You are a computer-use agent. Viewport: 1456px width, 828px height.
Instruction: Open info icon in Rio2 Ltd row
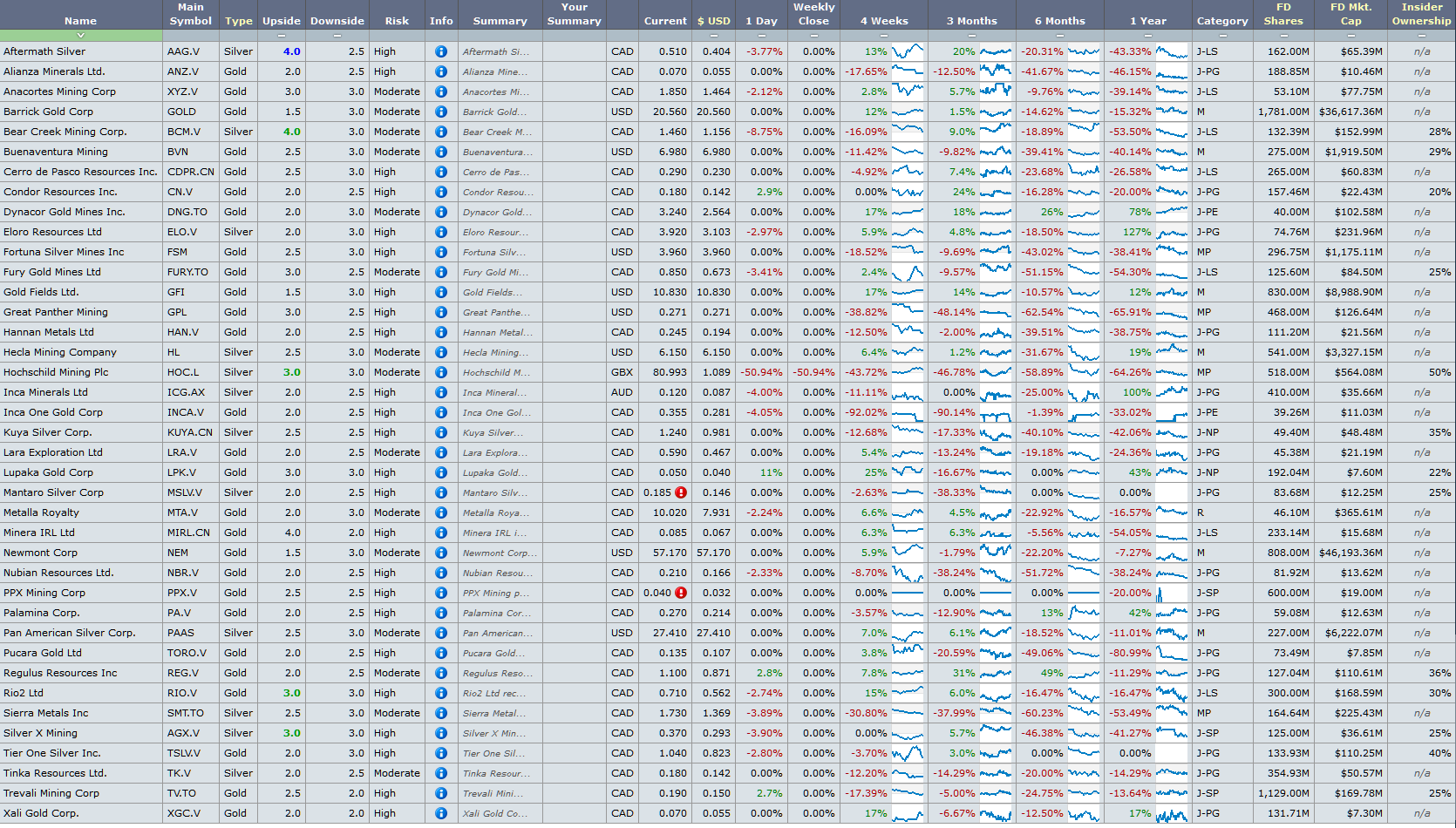pos(441,693)
